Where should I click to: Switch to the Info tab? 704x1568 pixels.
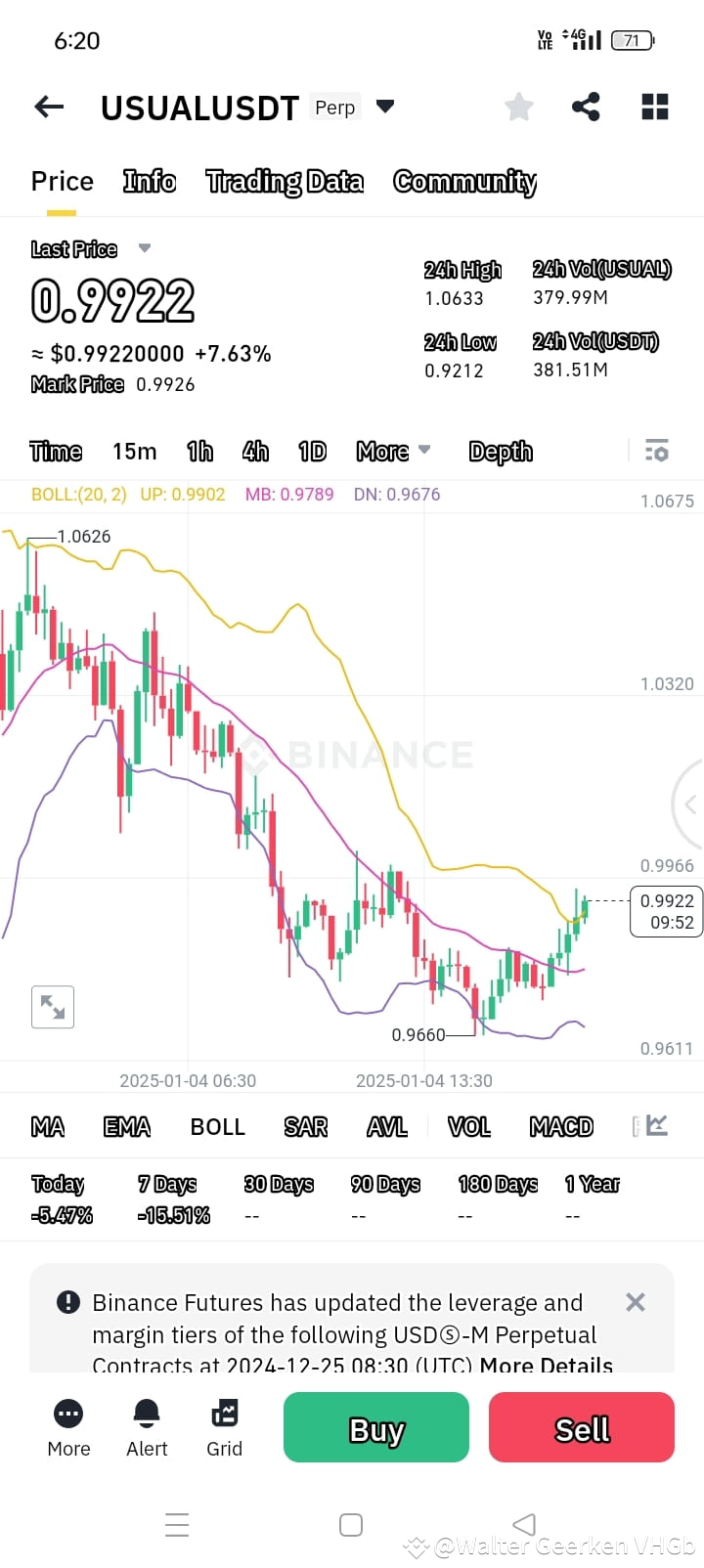pyautogui.click(x=150, y=182)
